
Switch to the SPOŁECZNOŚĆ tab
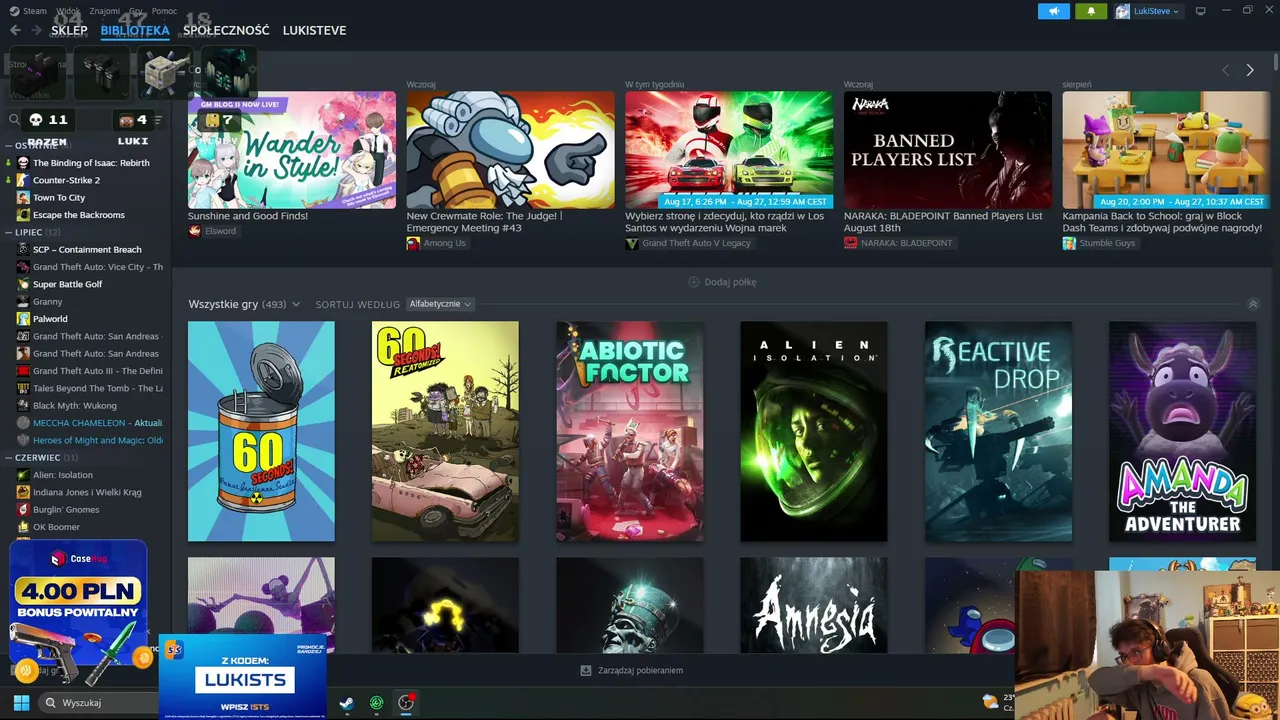(226, 30)
